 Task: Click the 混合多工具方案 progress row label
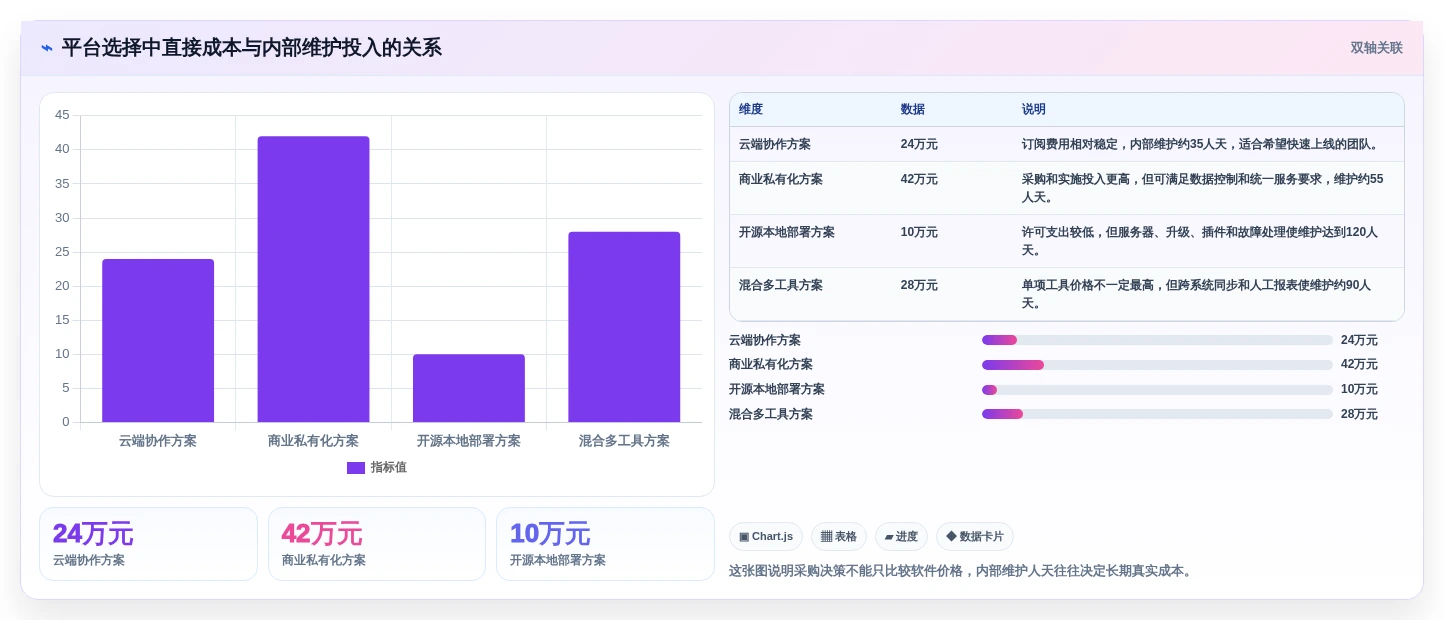tap(771, 414)
